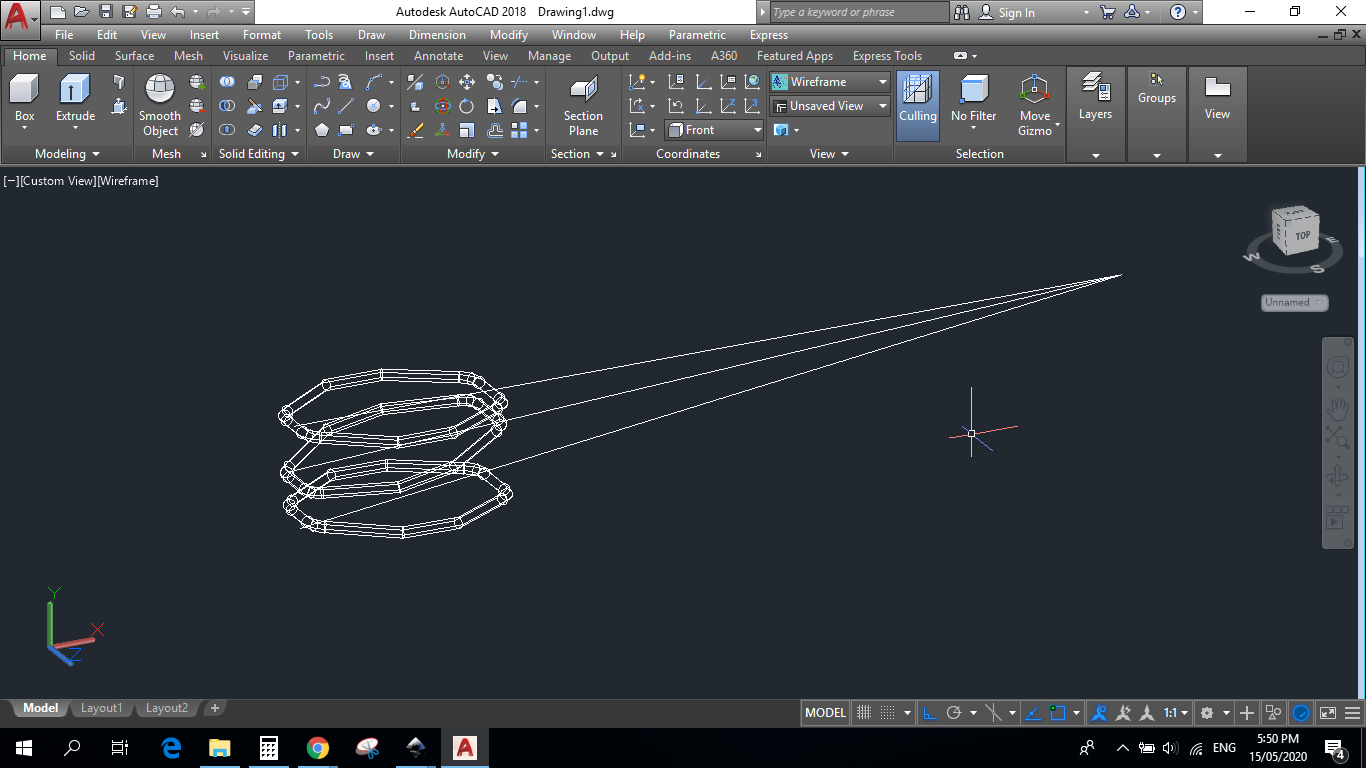Screen dimensions: 1366x768
Task: Open the Visualize ribbon tab
Action: 245,56
